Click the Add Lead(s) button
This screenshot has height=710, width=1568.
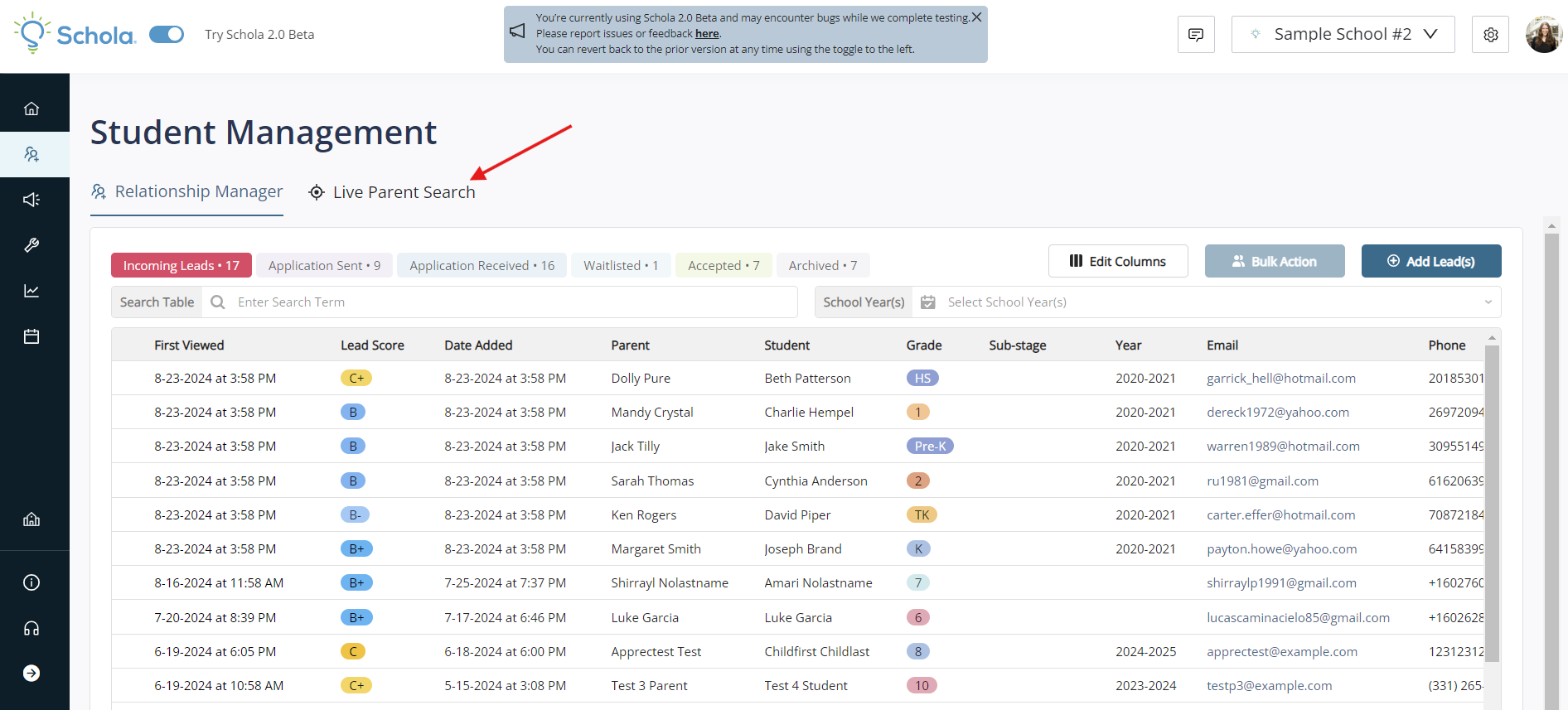coord(1431,261)
